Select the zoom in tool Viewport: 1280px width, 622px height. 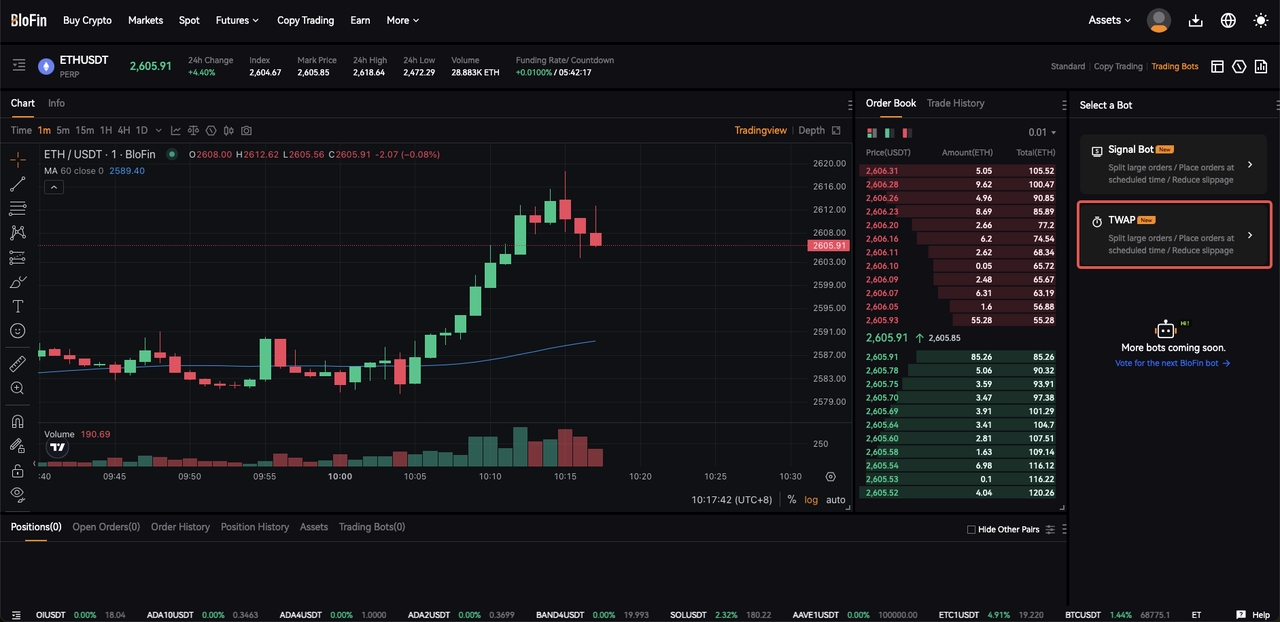point(18,388)
